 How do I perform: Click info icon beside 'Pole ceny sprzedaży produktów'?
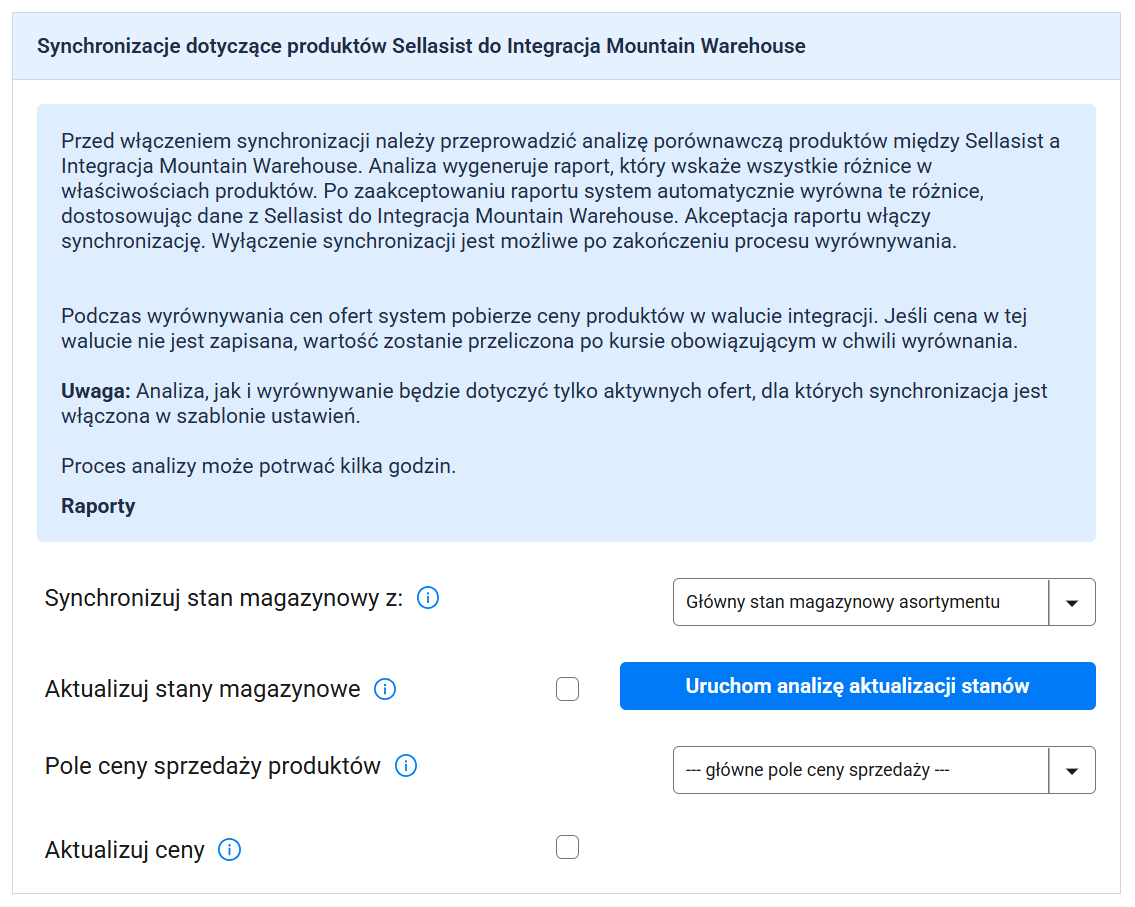click(x=406, y=766)
